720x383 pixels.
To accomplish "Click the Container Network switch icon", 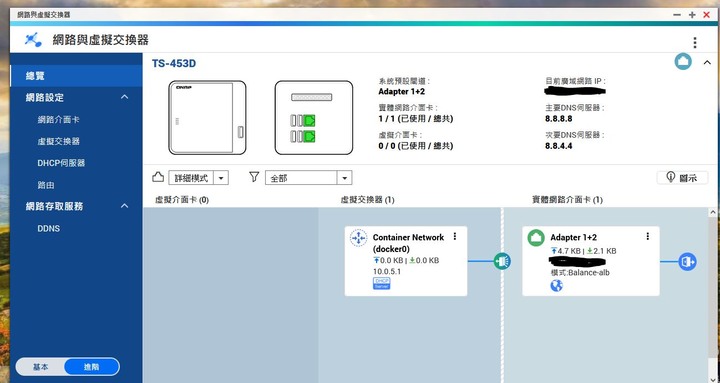I will (x=358, y=238).
